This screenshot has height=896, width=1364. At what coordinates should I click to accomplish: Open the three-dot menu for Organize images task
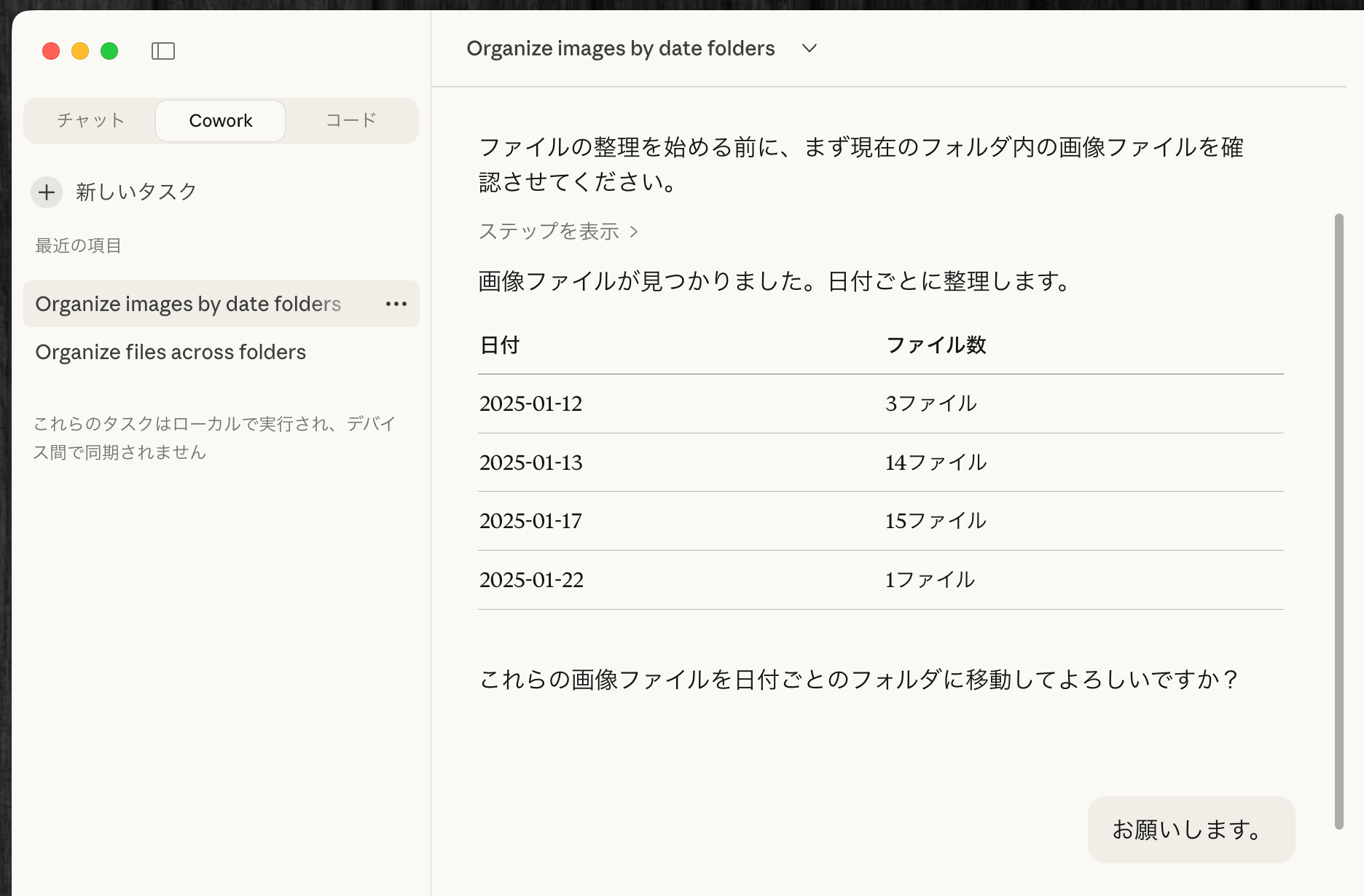[396, 304]
